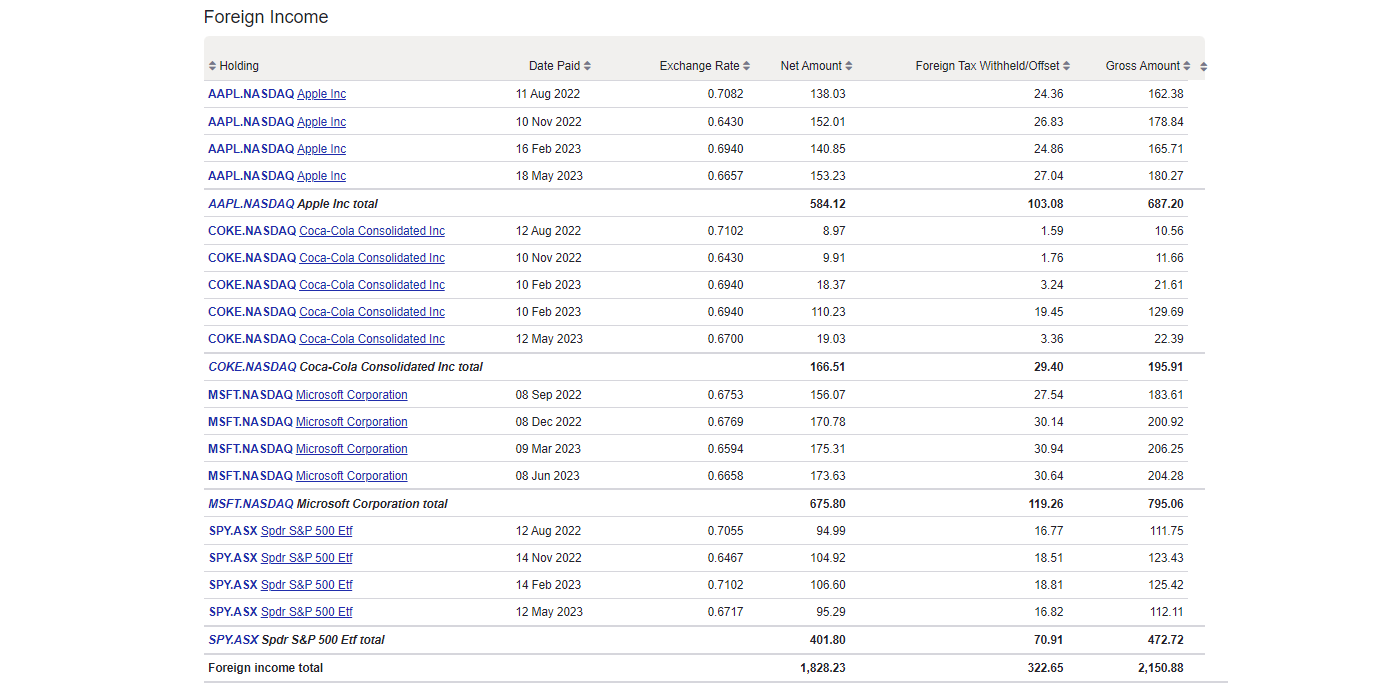Sort the table by the Date Paid header
The height and width of the screenshot is (695, 1380).
point(553,65)
